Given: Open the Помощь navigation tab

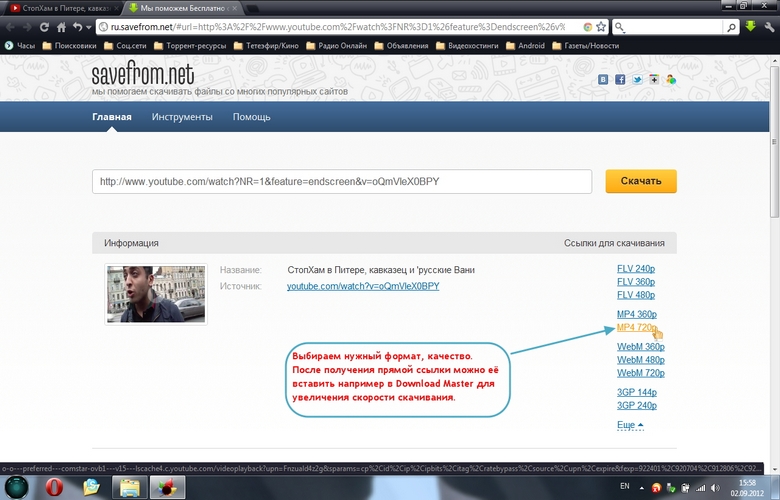Looking at the screenshot, I should tap(252, 117).
